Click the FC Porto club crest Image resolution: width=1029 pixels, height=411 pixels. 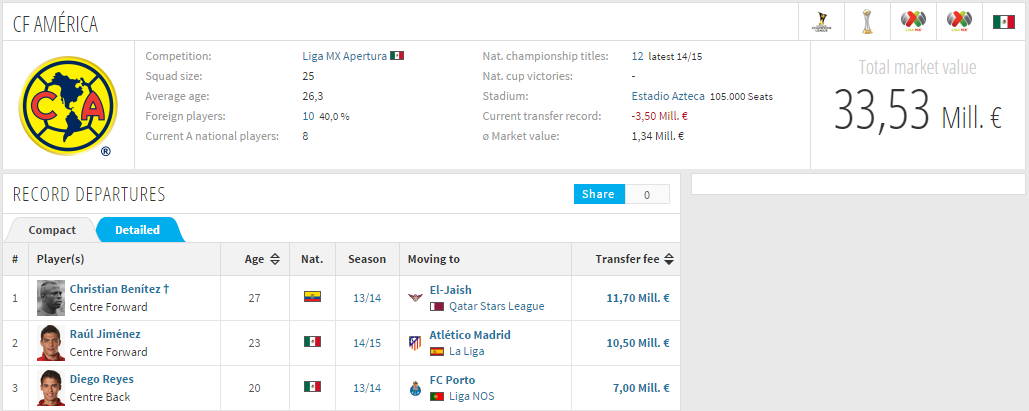pyautogui.click(x=415, y=388)
